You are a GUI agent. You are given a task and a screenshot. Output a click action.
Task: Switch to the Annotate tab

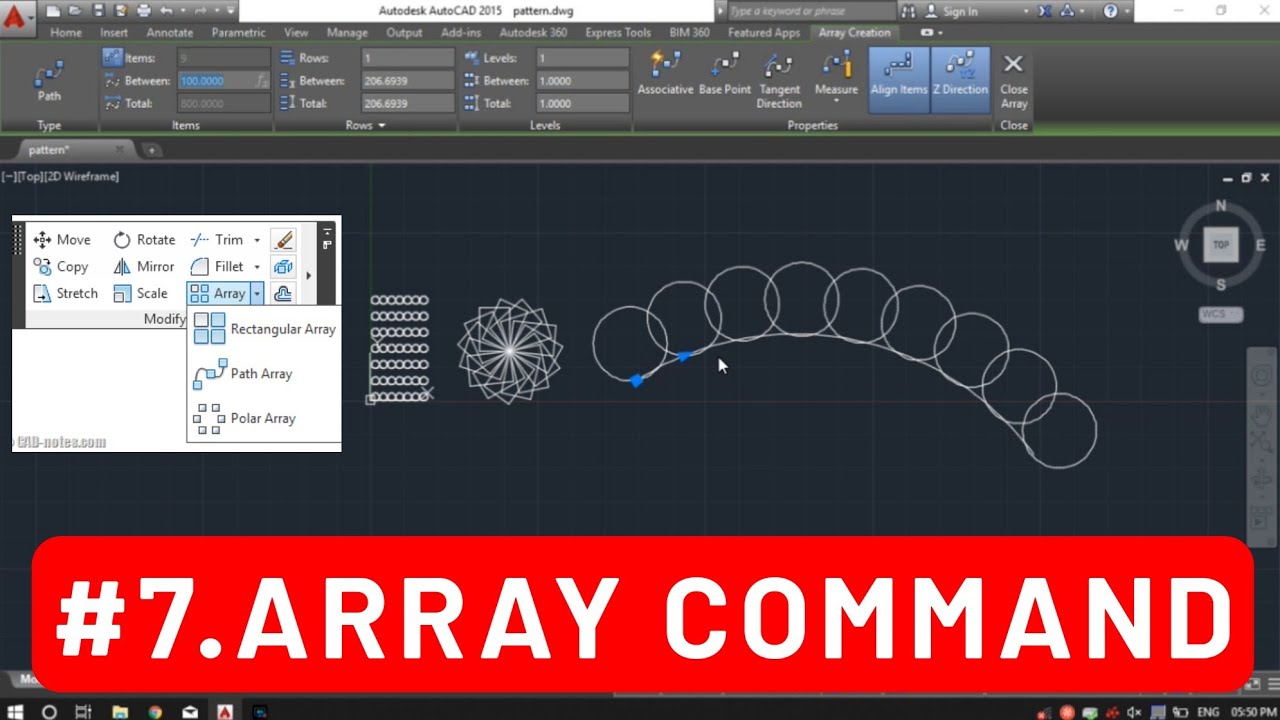[170, 33]
